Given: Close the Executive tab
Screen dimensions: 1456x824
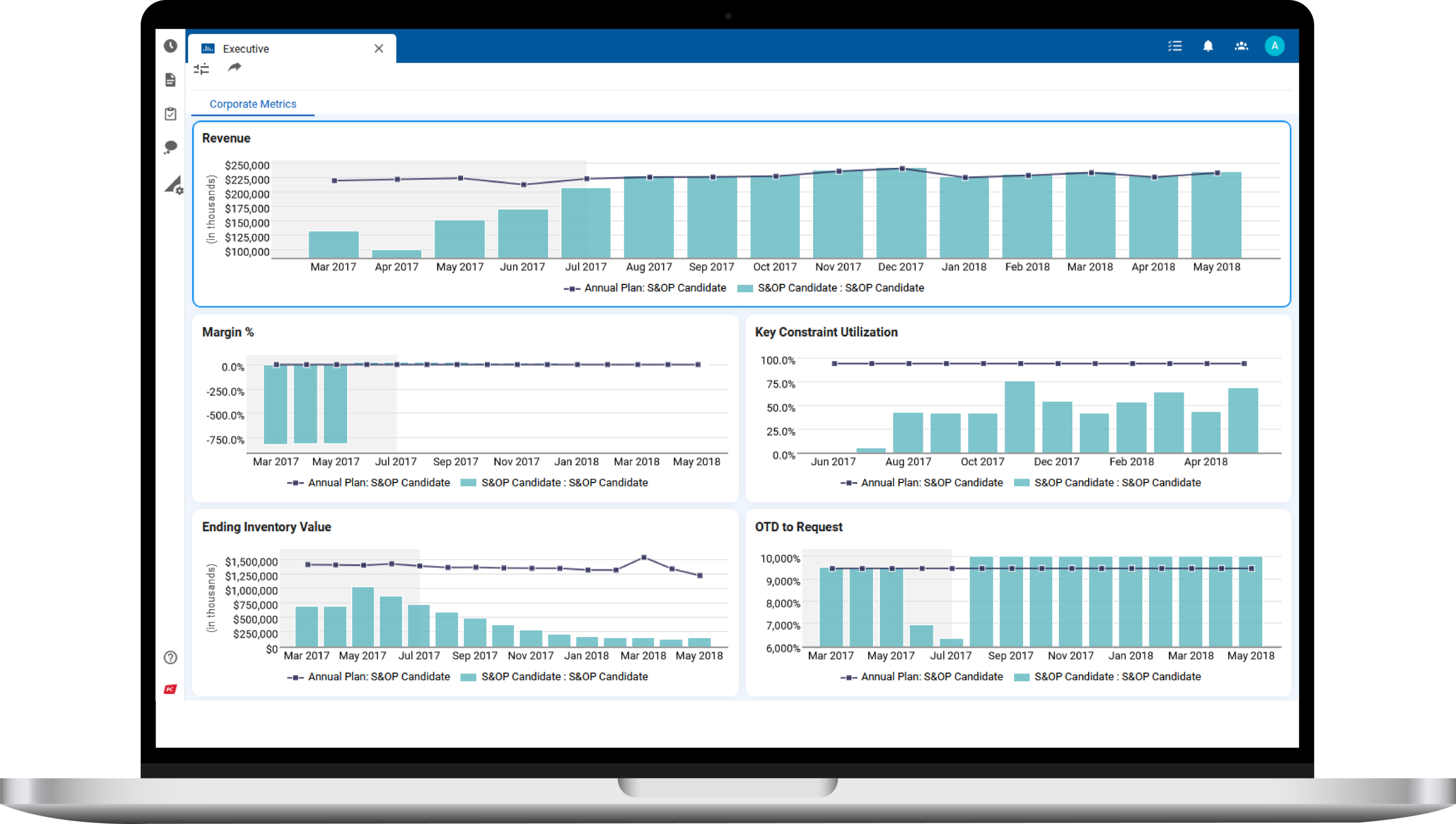Looking at the screenshot, I should pyautogui.click(x=379, y=49).
